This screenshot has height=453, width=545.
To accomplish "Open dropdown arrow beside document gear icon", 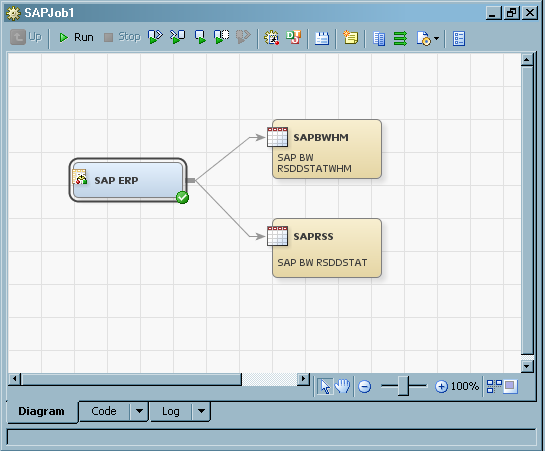I will click(x=436, y=39).
